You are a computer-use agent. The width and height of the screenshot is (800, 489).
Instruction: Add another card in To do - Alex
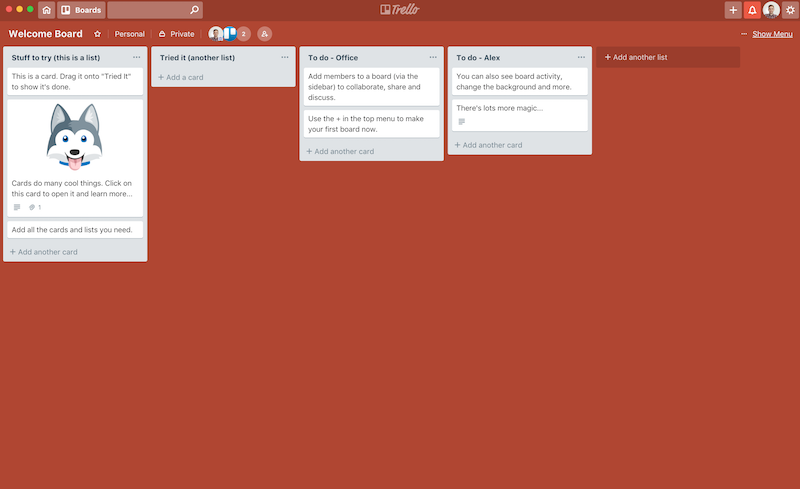pyautogui.click(x=489, y=145)
